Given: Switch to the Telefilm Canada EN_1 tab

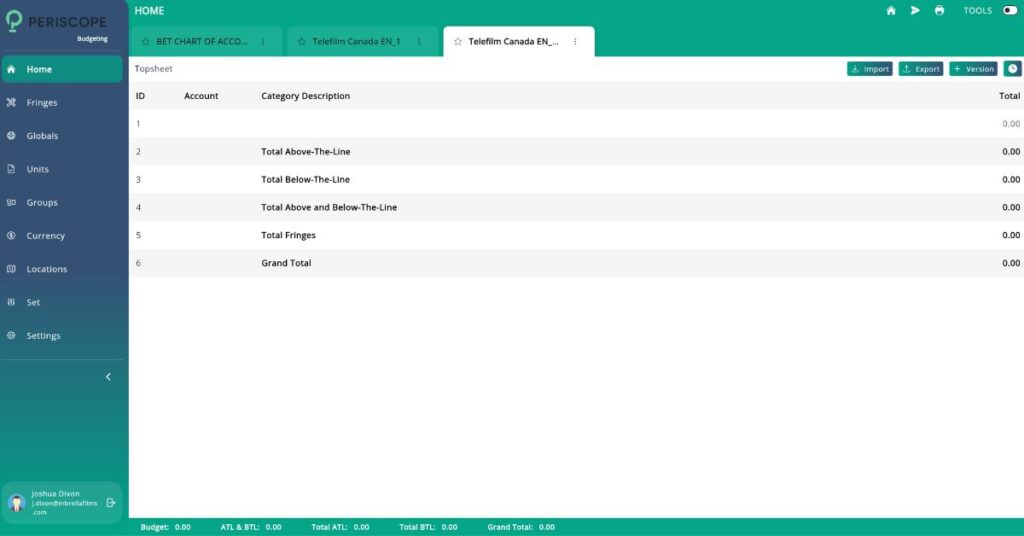Looking at the screenshot, I should tap(356, 42).
